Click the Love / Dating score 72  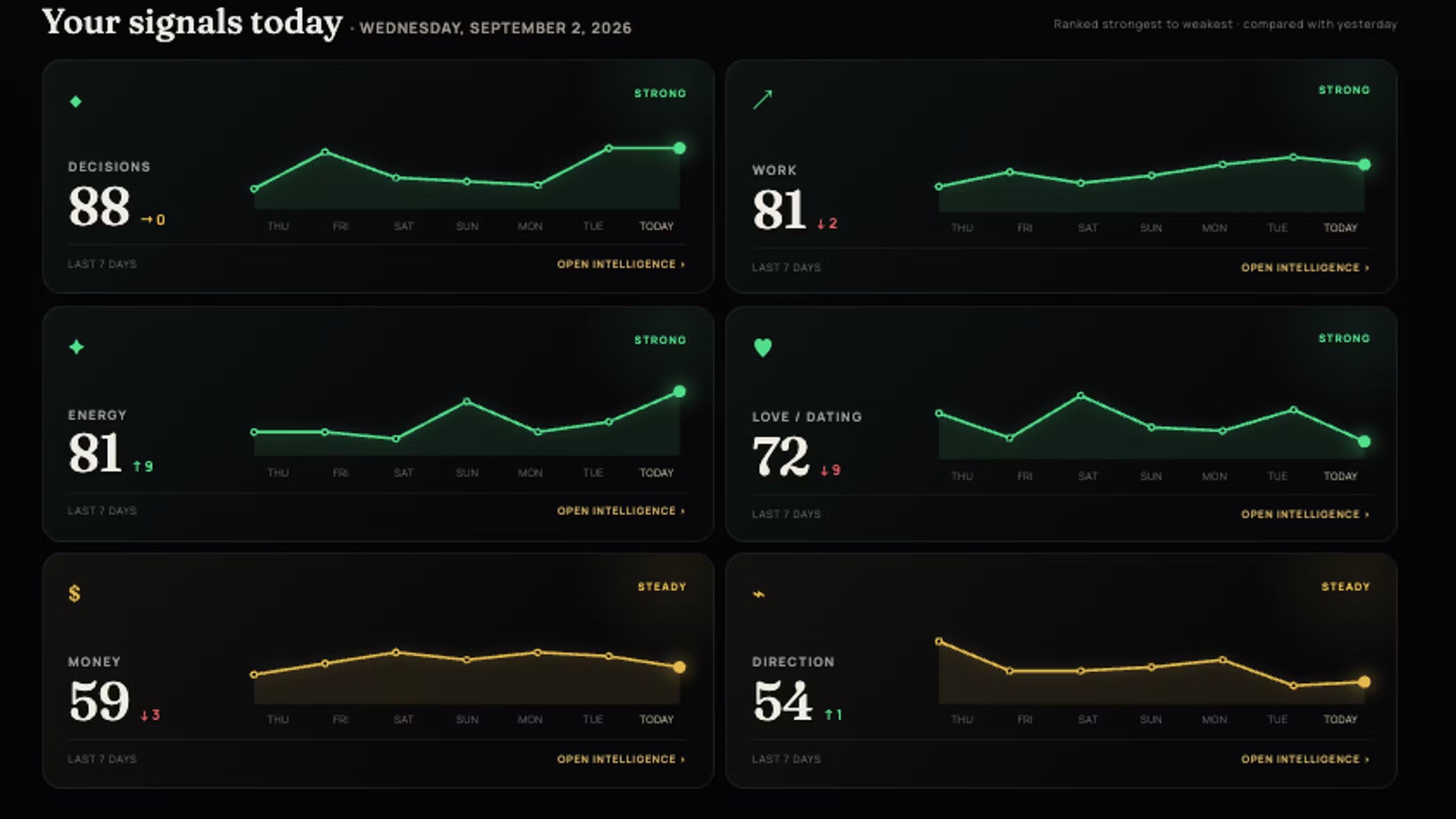click(780, 456)
